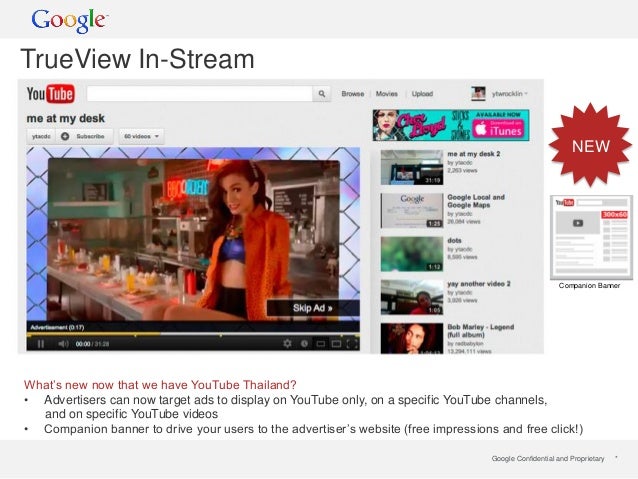638x479 pixels.
Task: Click 'Bob Marley - Legend (full album)' title
Action: tap(481, 331)
